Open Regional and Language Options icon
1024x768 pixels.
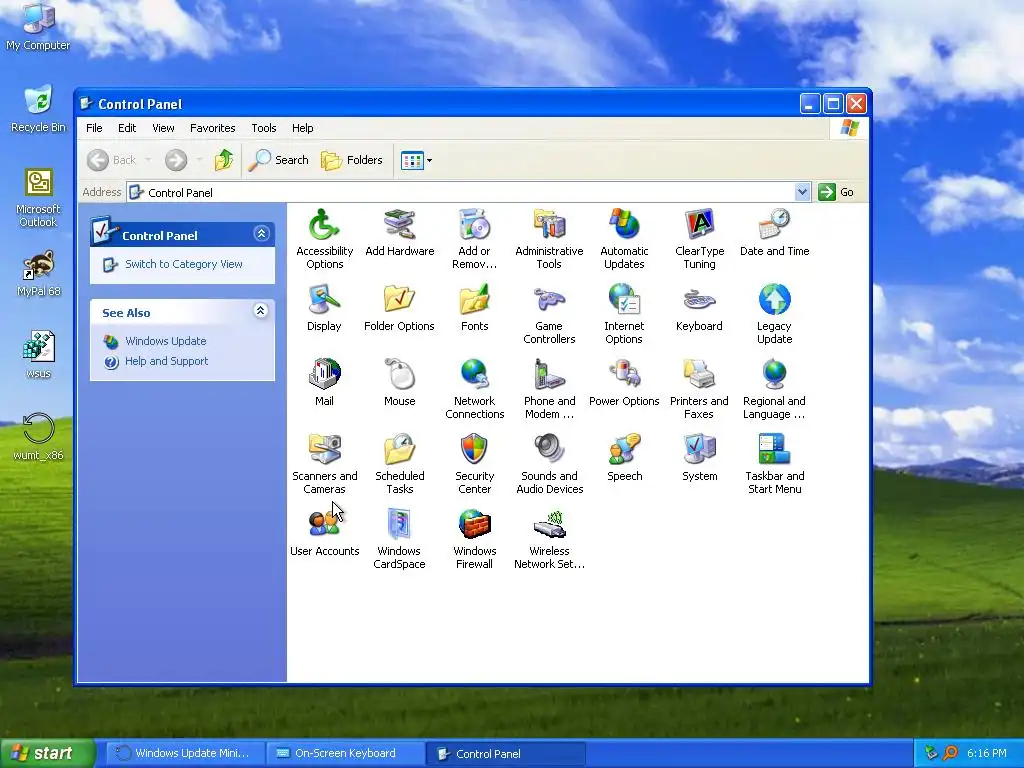click(775, 375)
